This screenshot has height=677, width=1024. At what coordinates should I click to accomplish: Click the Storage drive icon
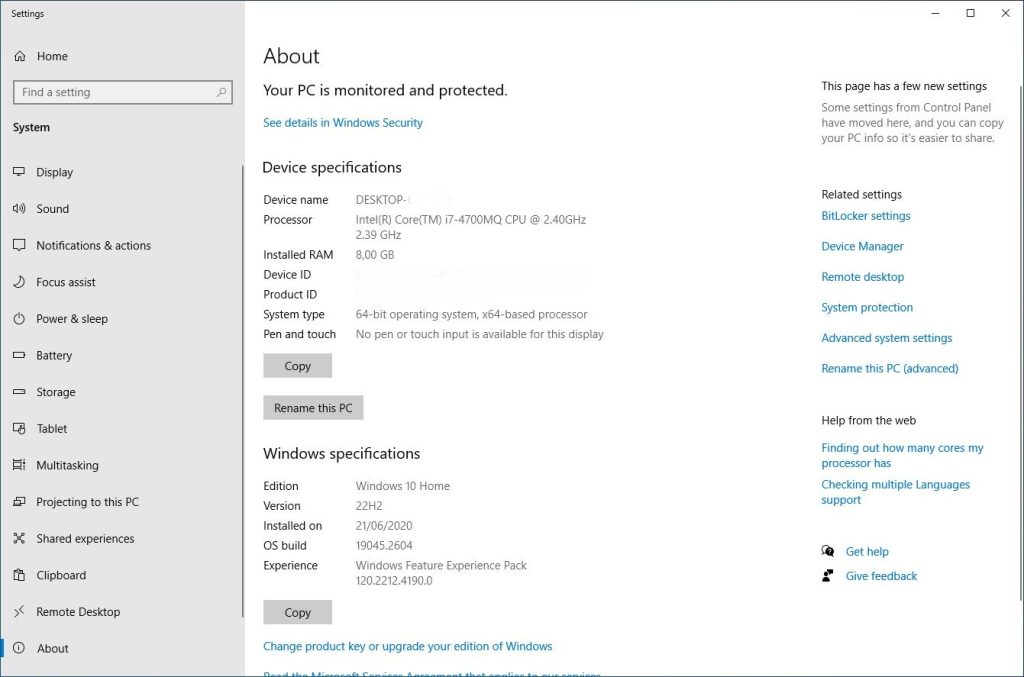click(x=19, y=392)
